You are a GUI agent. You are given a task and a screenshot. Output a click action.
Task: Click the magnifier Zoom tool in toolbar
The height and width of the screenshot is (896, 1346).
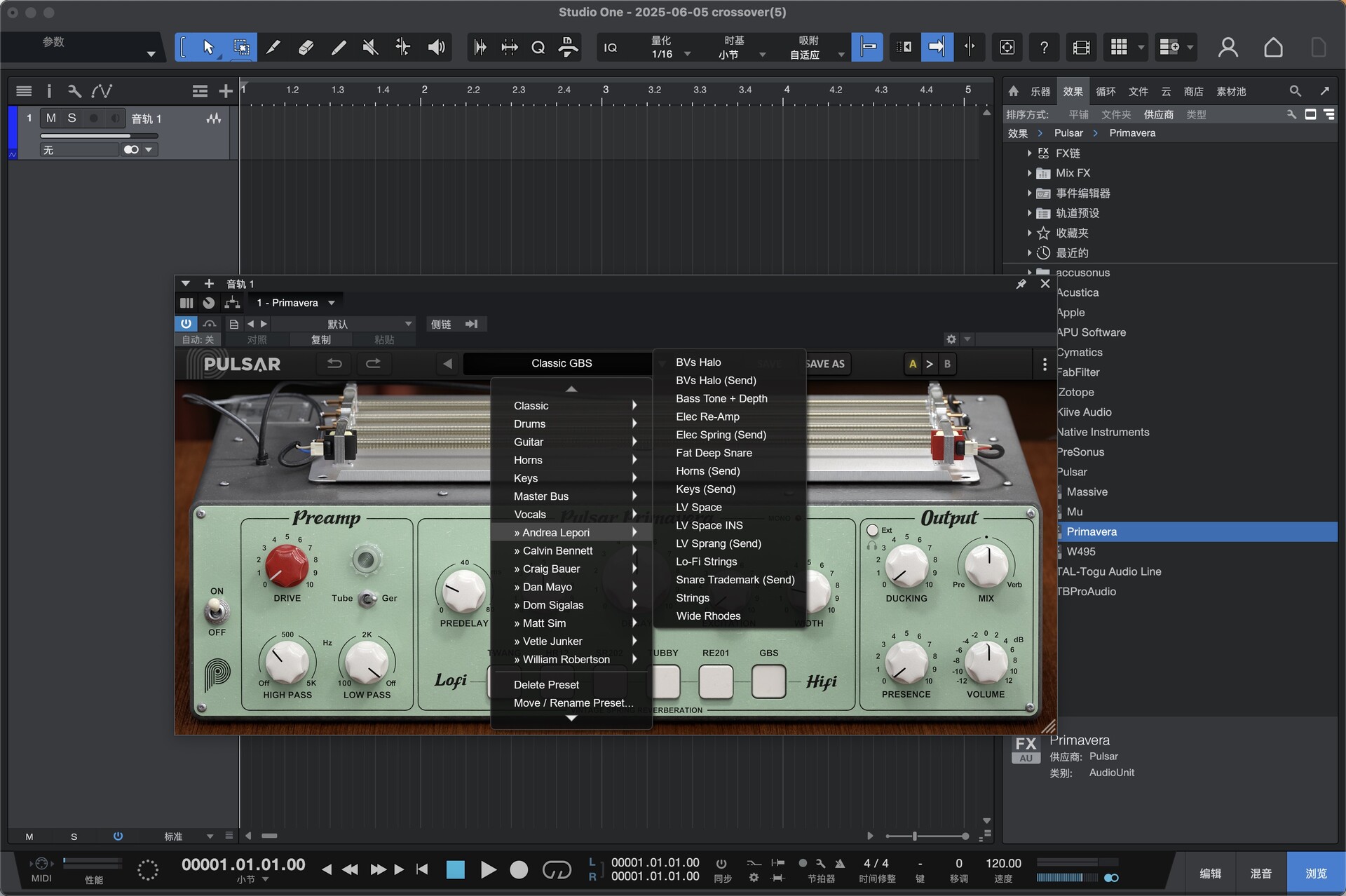click(538, 47)
